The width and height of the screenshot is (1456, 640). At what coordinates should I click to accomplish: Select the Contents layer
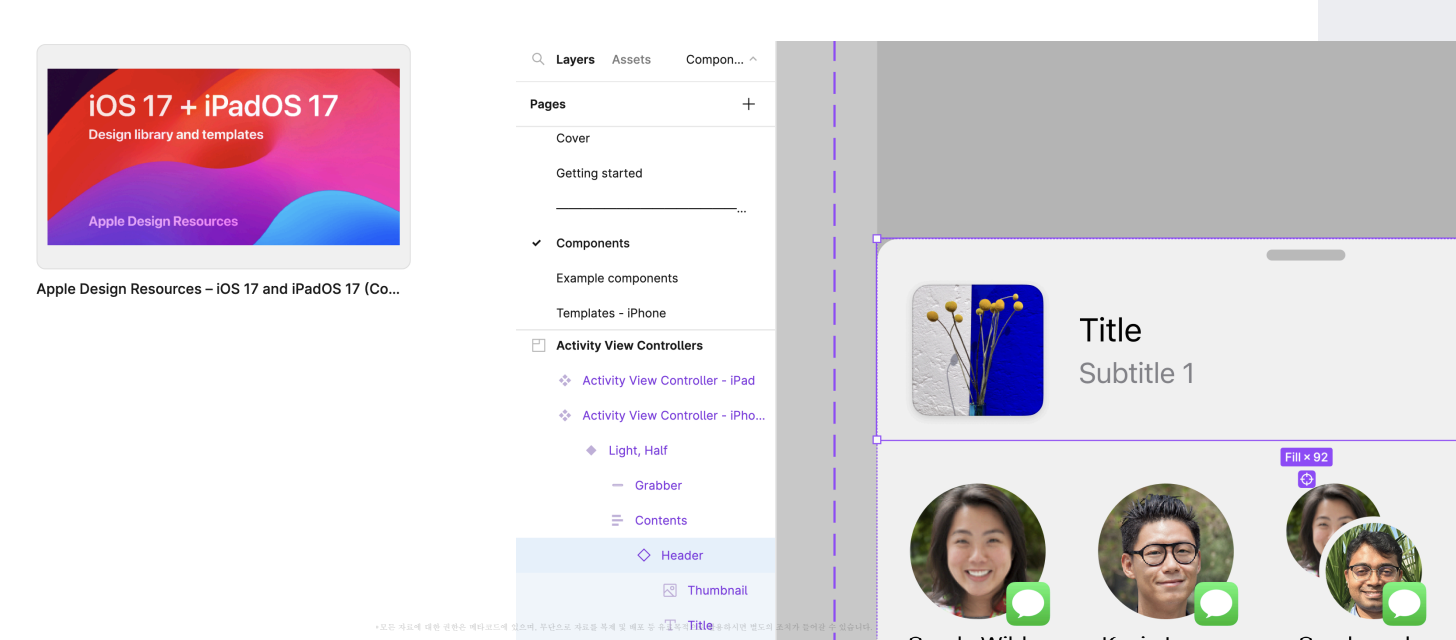pos(661,520)
